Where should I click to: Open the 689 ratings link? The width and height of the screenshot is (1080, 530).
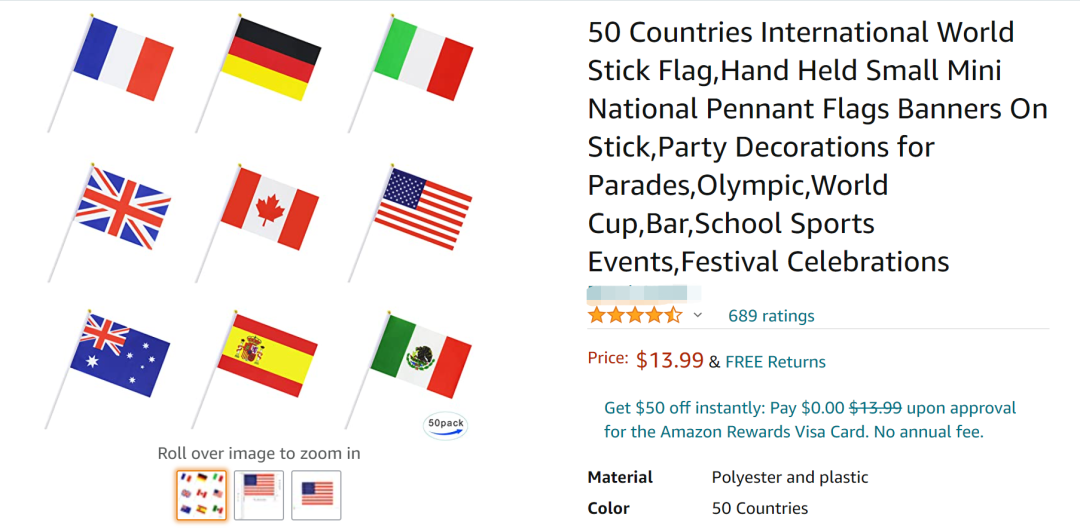pos(771,316)
